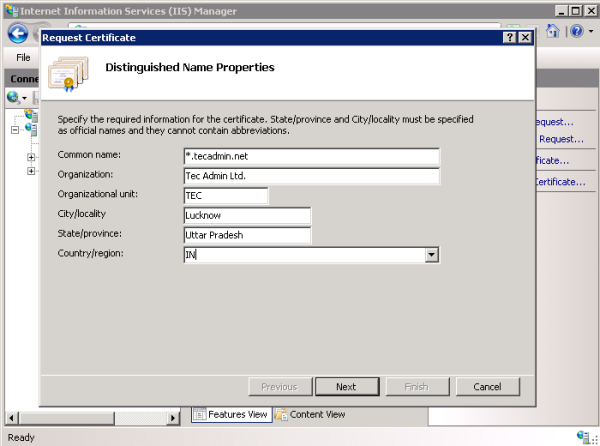Screen dimensions: 600x446
Task: Click the Back navigation arrow icon
Action: [x=17, y=33]
